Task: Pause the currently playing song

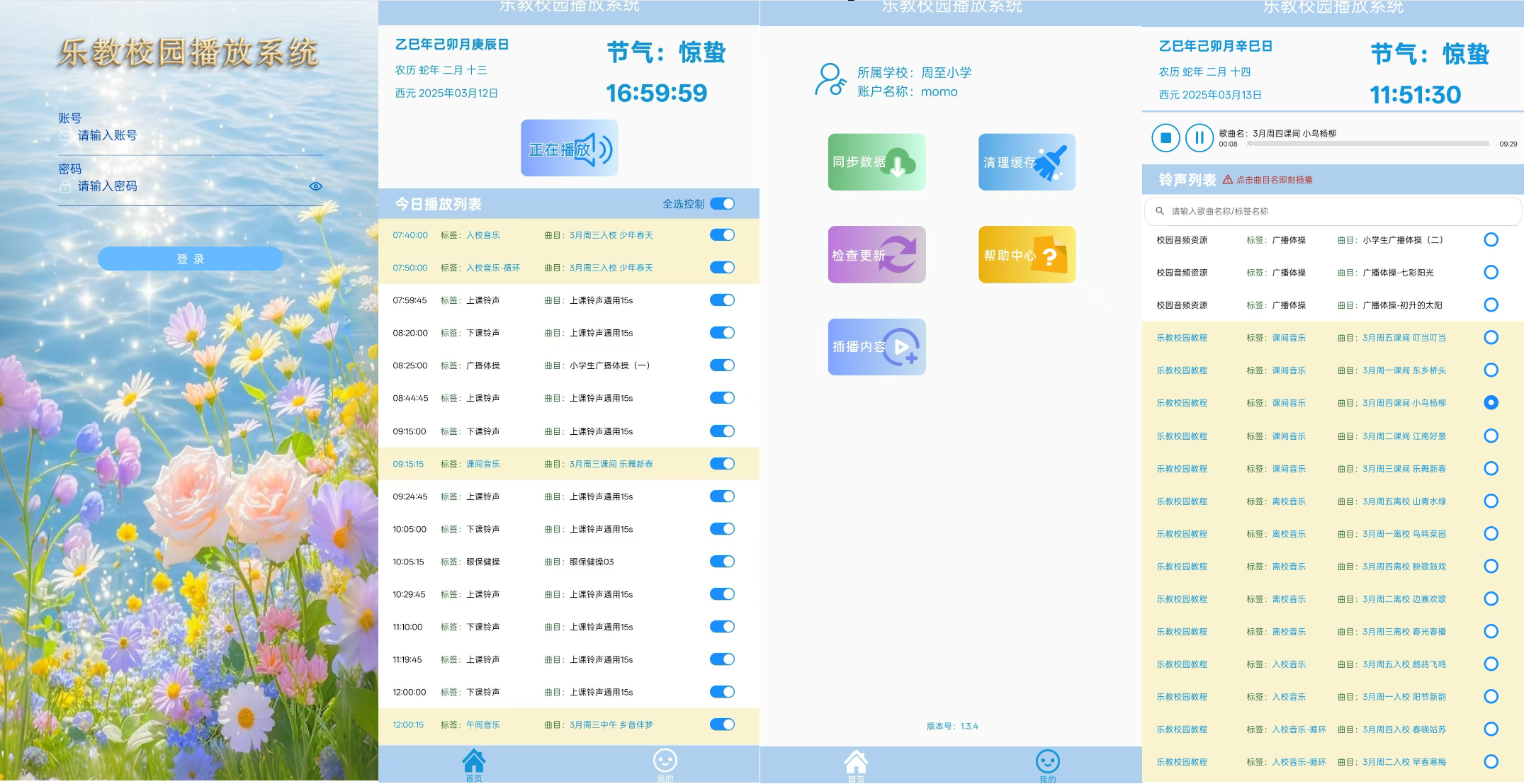Action: tap(1199, 138)
